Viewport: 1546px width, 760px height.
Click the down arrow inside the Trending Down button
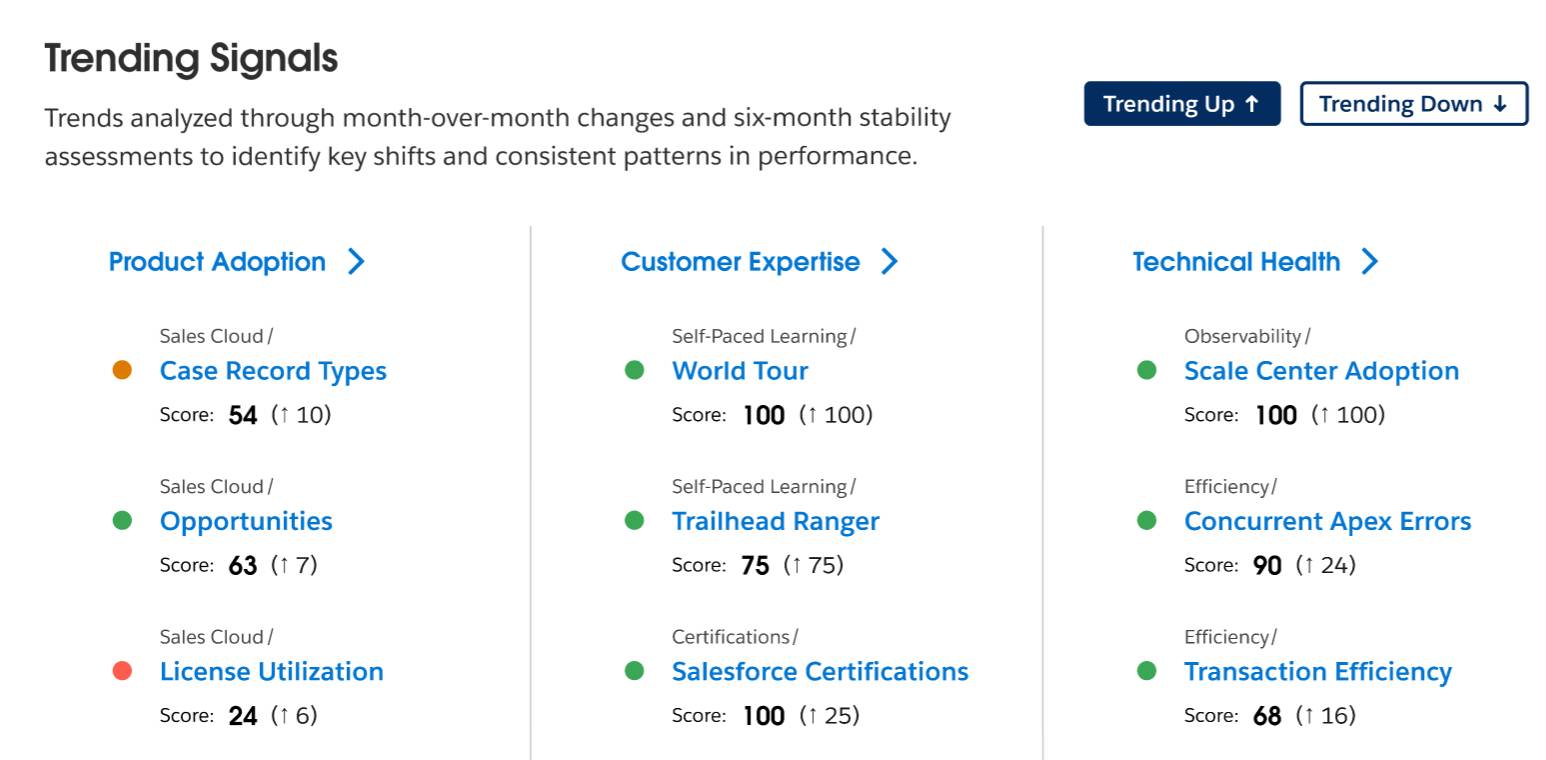(1497, 103)
